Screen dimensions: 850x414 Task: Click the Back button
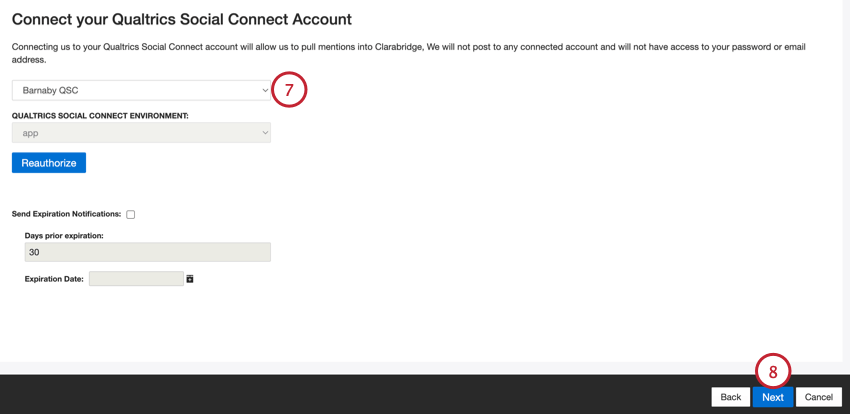pos(731,397)
